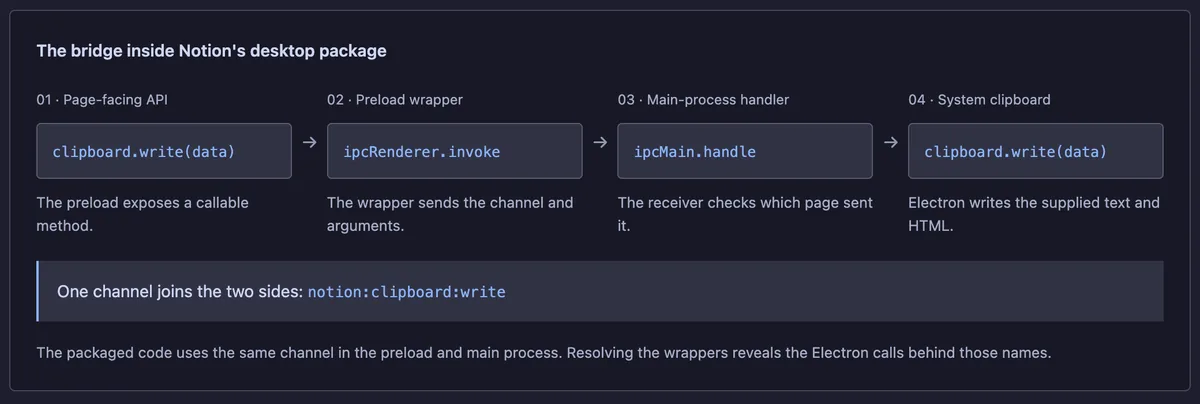Viewport: 1200px width, 404px height.
Task: Click the text "The preload exposes a callable method."
Action: pos(143,214)
